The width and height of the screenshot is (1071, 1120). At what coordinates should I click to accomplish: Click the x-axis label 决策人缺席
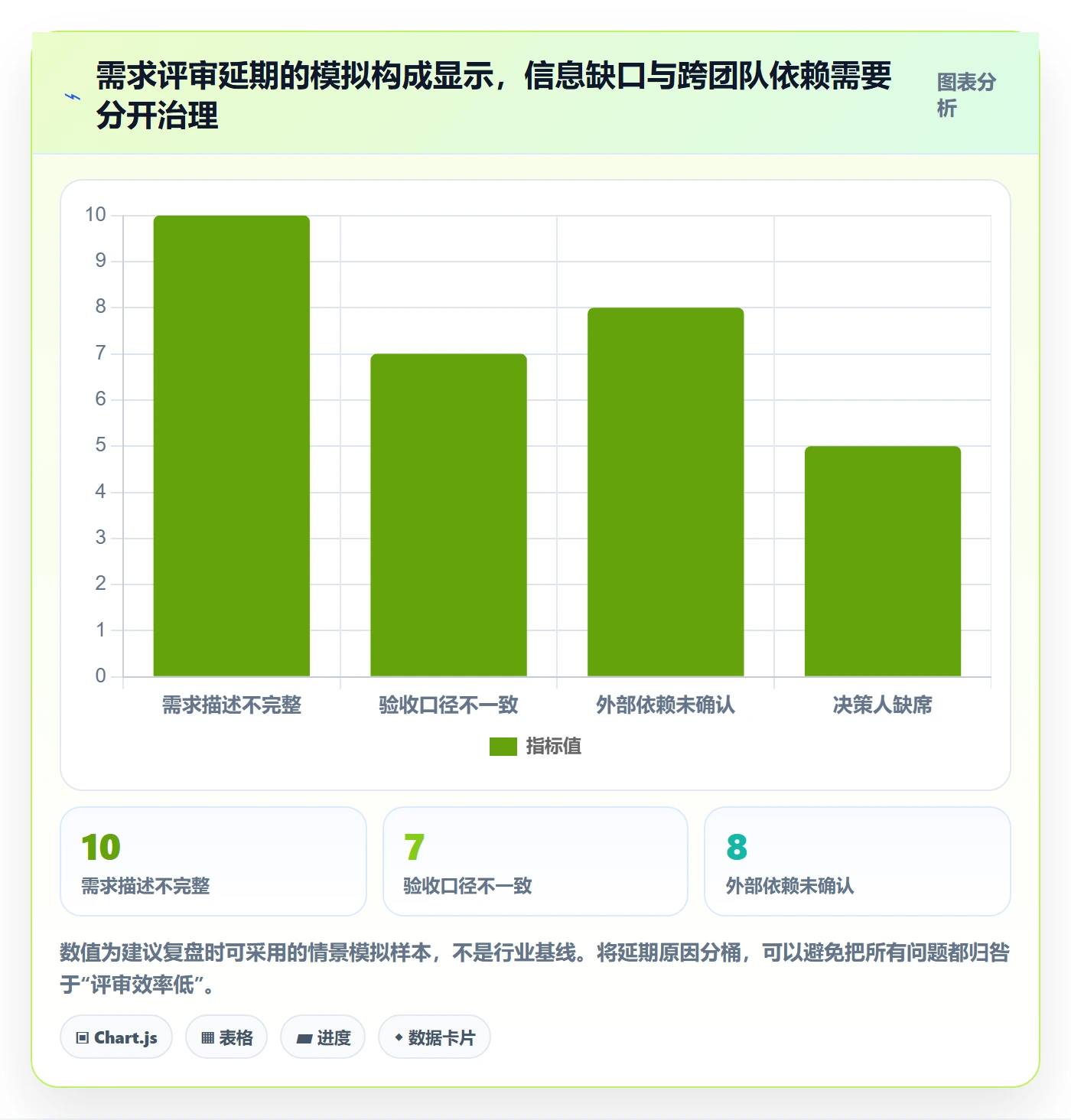pos(883,705)
